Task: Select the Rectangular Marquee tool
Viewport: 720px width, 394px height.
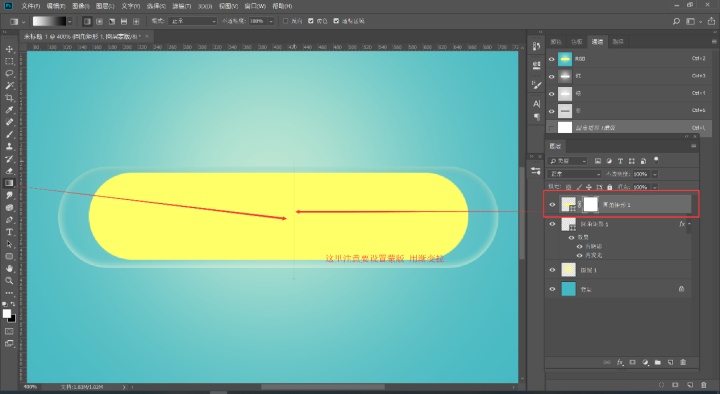Action: coord(9,62)
